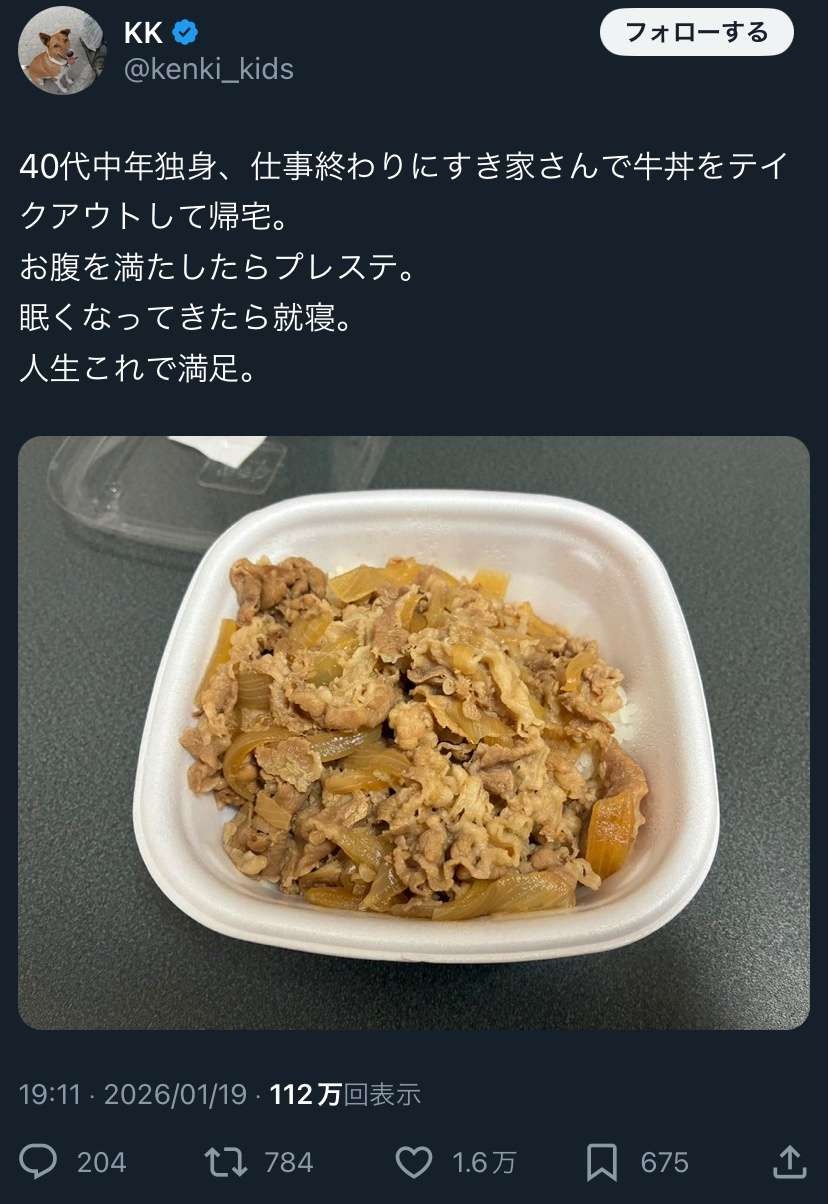Open the @kenki_kids handle link

click(209, 70)
